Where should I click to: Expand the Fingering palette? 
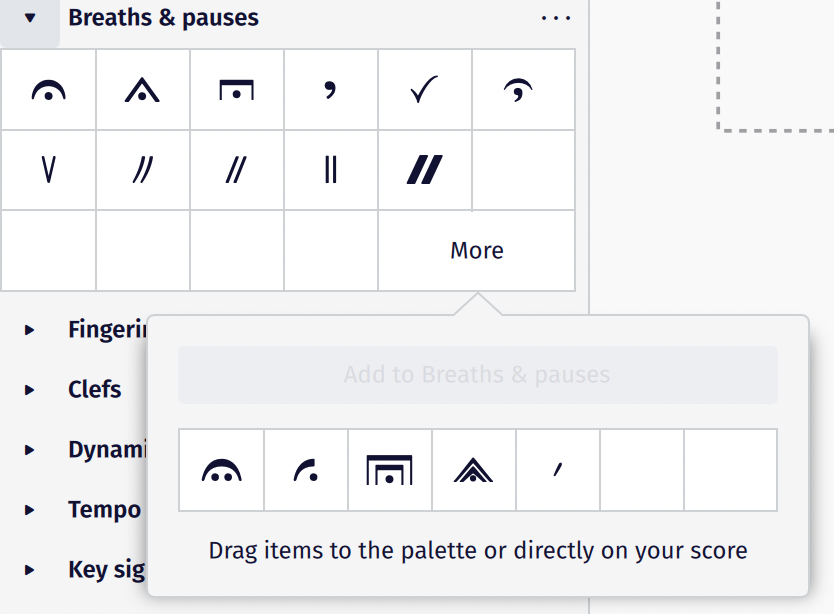[28, 330]
